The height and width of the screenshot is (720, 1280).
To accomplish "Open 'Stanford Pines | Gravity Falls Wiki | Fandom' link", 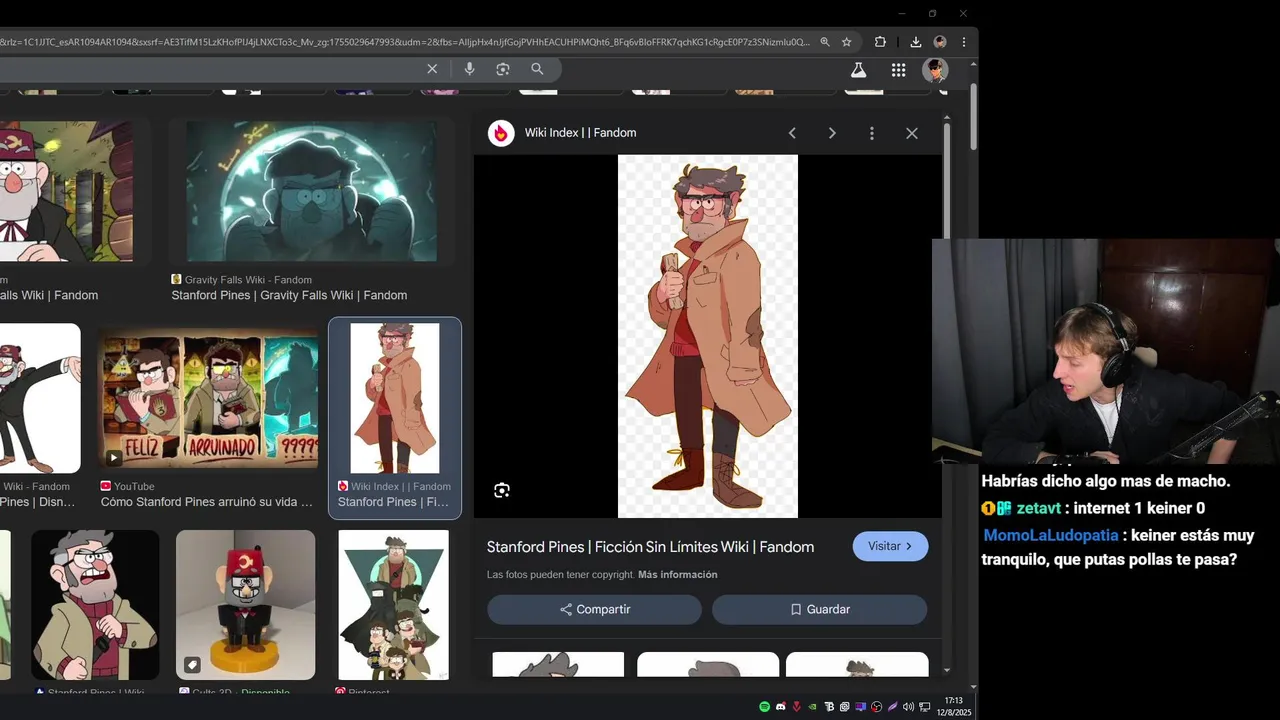I will [x=289, y=295].
